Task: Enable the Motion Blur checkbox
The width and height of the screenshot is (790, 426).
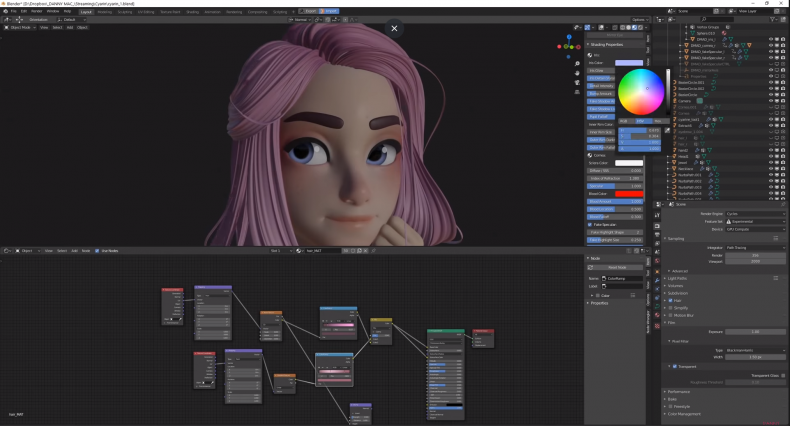Action: pyautogui.click(x=671, y=315)
